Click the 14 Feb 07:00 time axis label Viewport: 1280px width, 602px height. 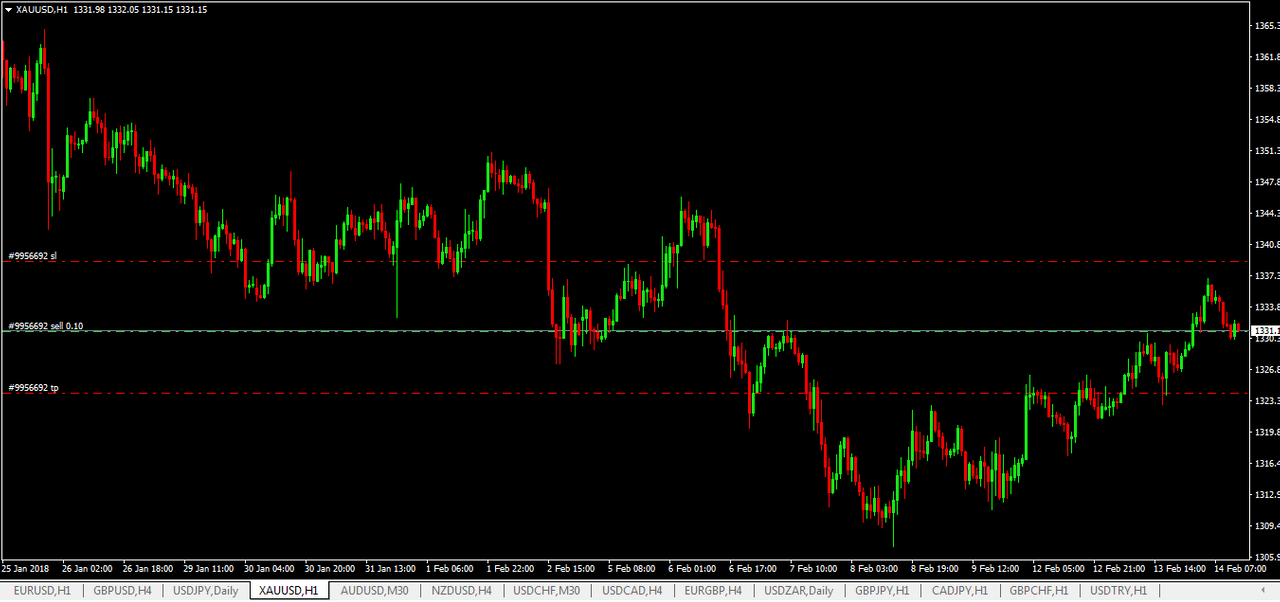(x=1238, y=568)
